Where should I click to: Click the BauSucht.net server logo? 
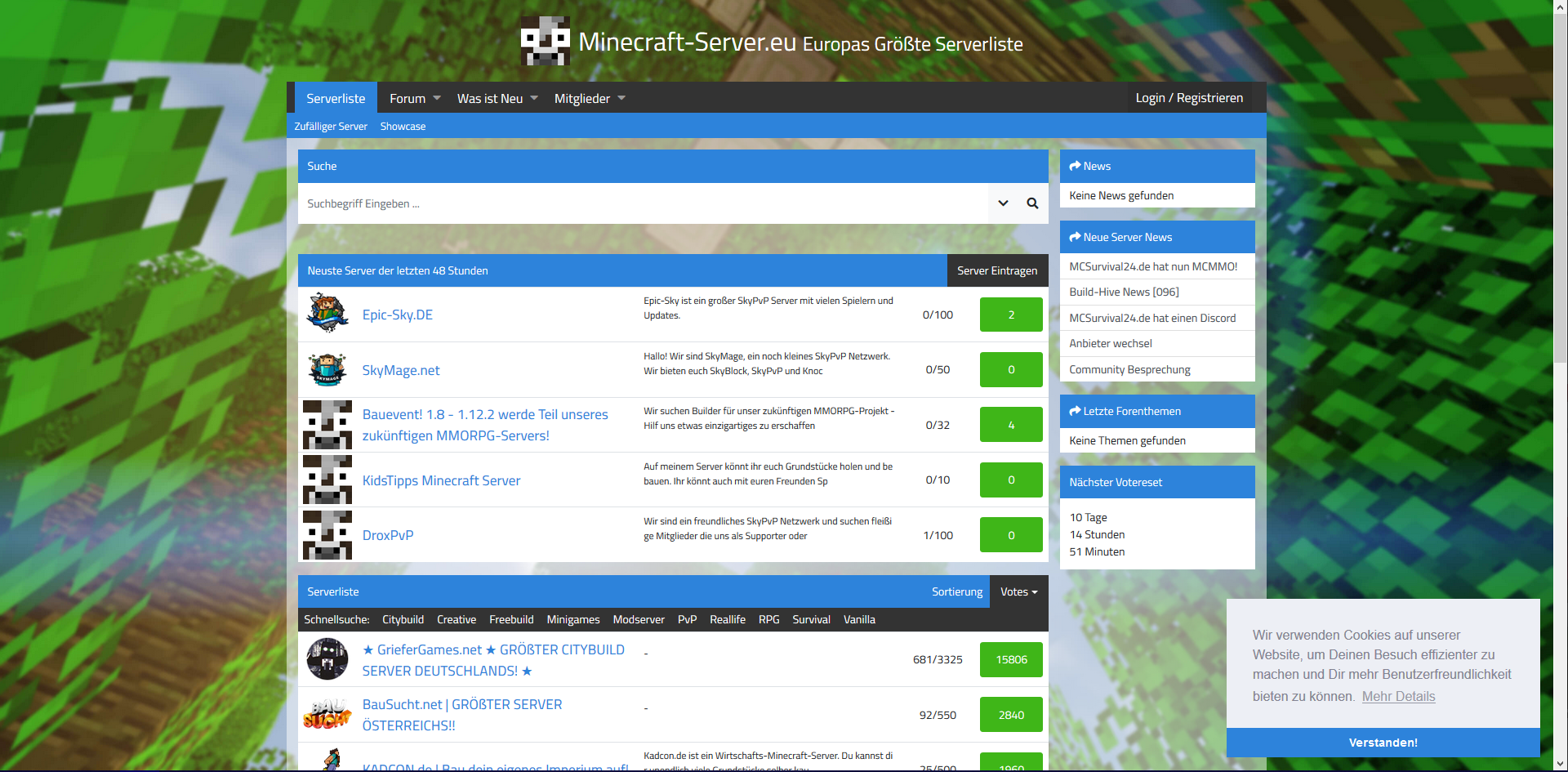coord(327,715)
